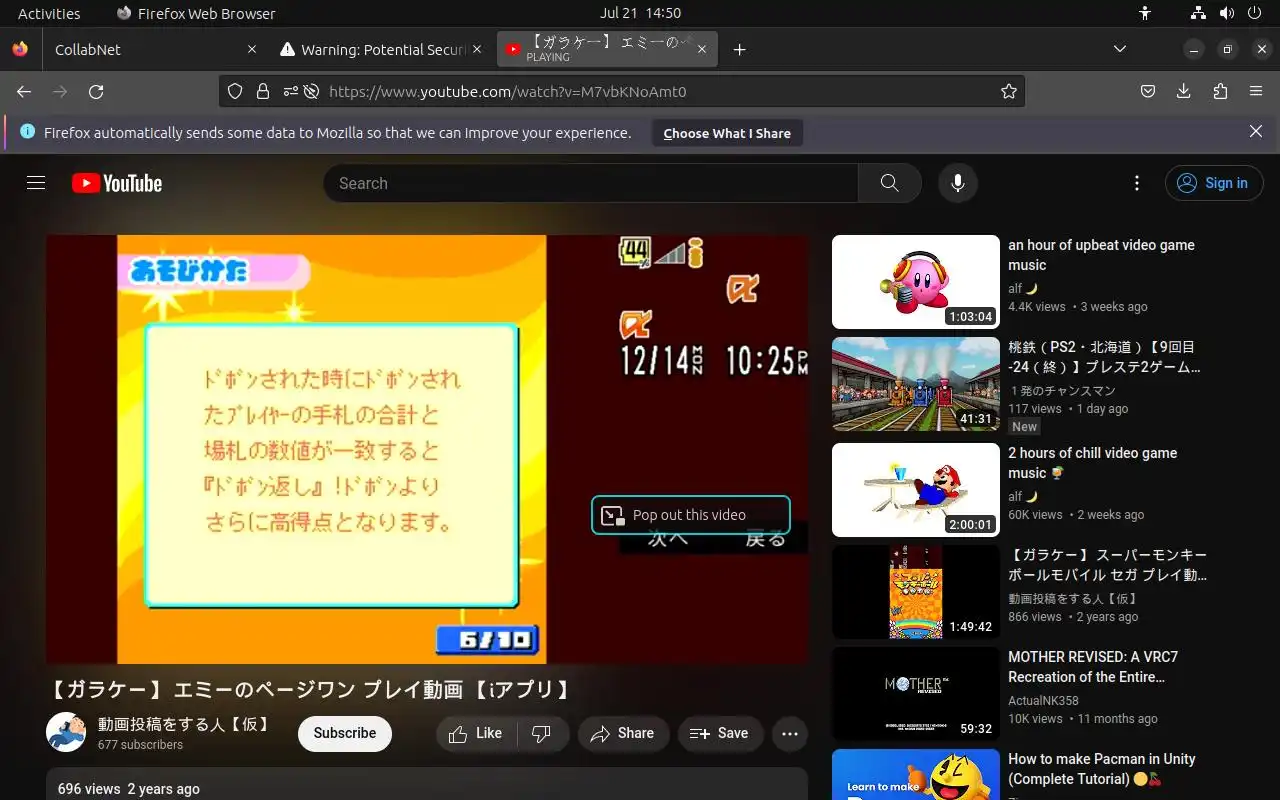Click channel name 1発のチャンスマン
Viewport: 1280px width, 800px height.
click(1062, 391)
